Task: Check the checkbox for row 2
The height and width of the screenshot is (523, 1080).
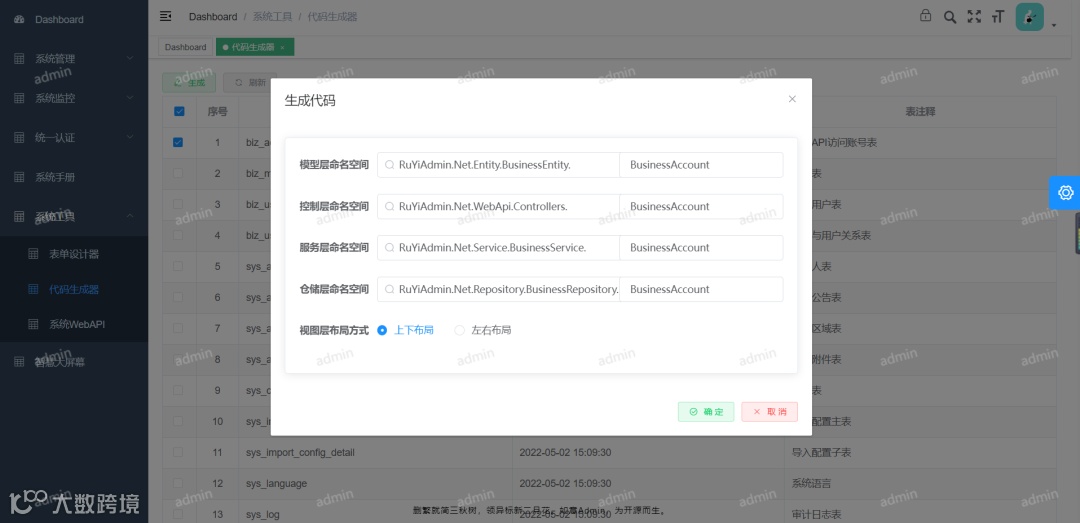Action: tap(178, 174)
